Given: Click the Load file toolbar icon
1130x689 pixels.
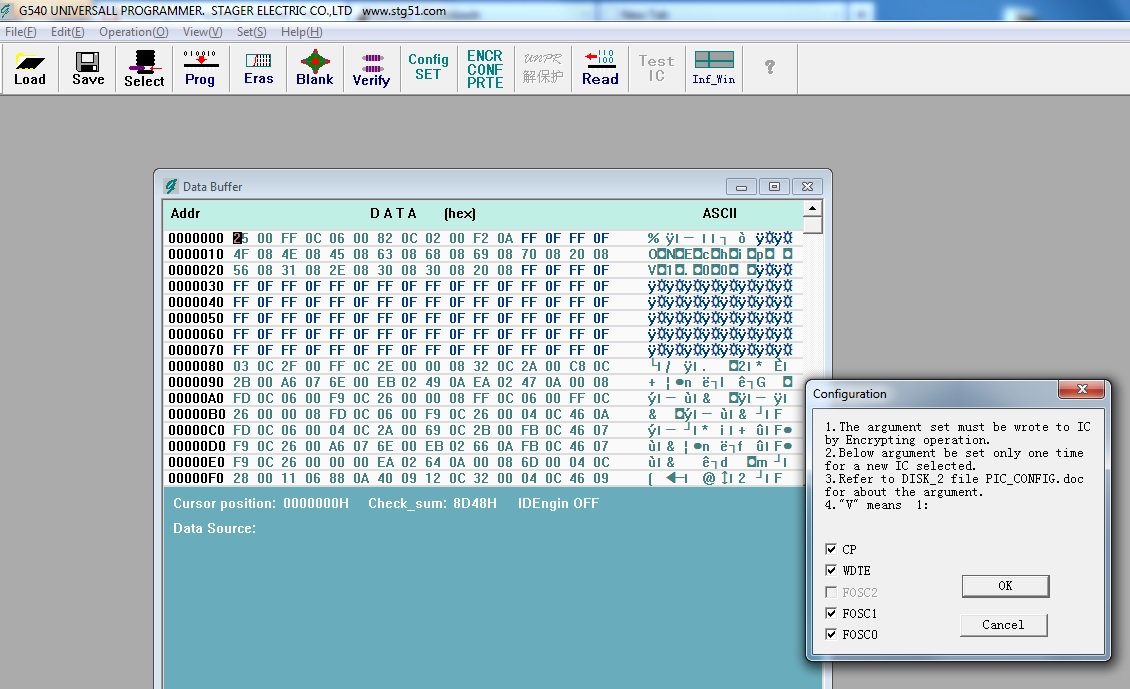Looking at the screenshot, I should (x=30, y=68).
